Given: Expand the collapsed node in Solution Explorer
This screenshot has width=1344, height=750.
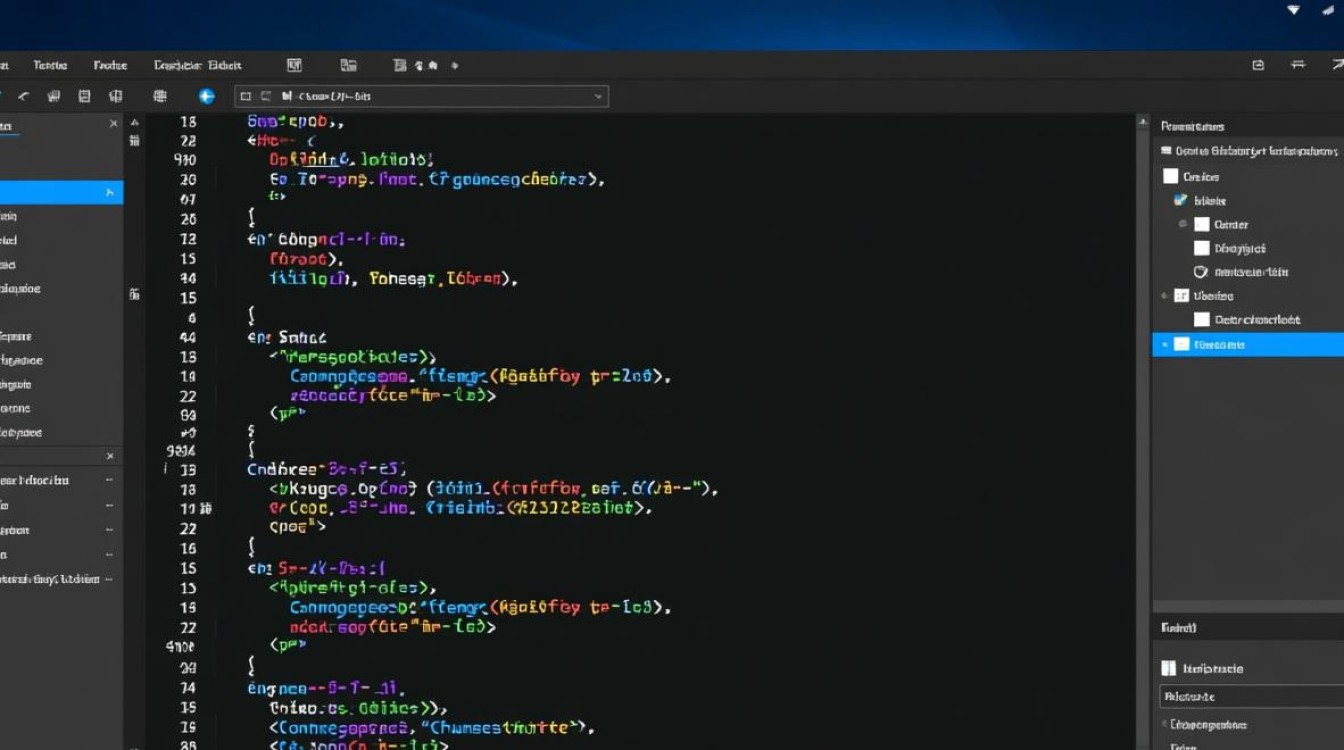Looking at the screenshot, I should (x=1163, y=295).
